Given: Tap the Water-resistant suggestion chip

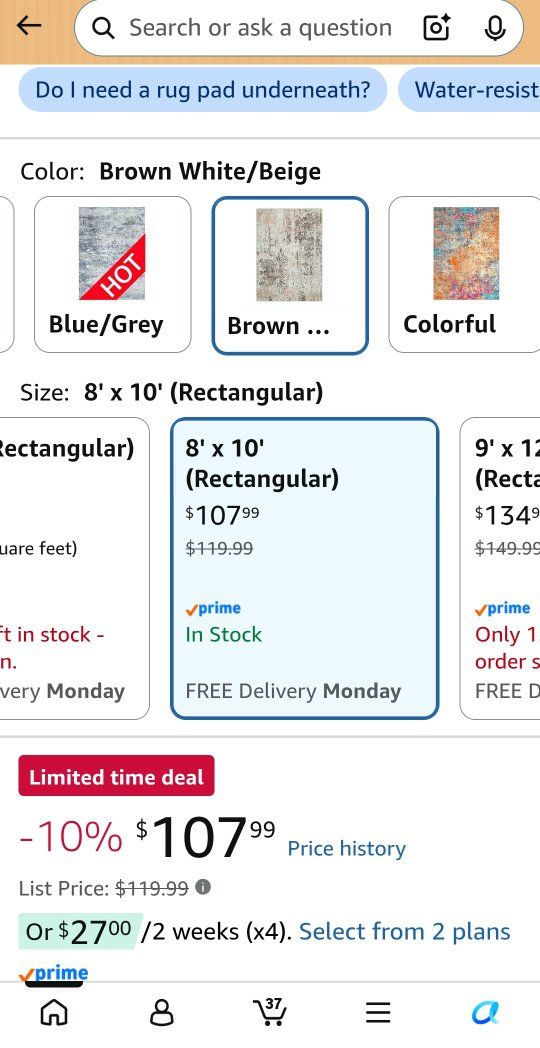Looking at the screenshot, I should coord(469,90).
